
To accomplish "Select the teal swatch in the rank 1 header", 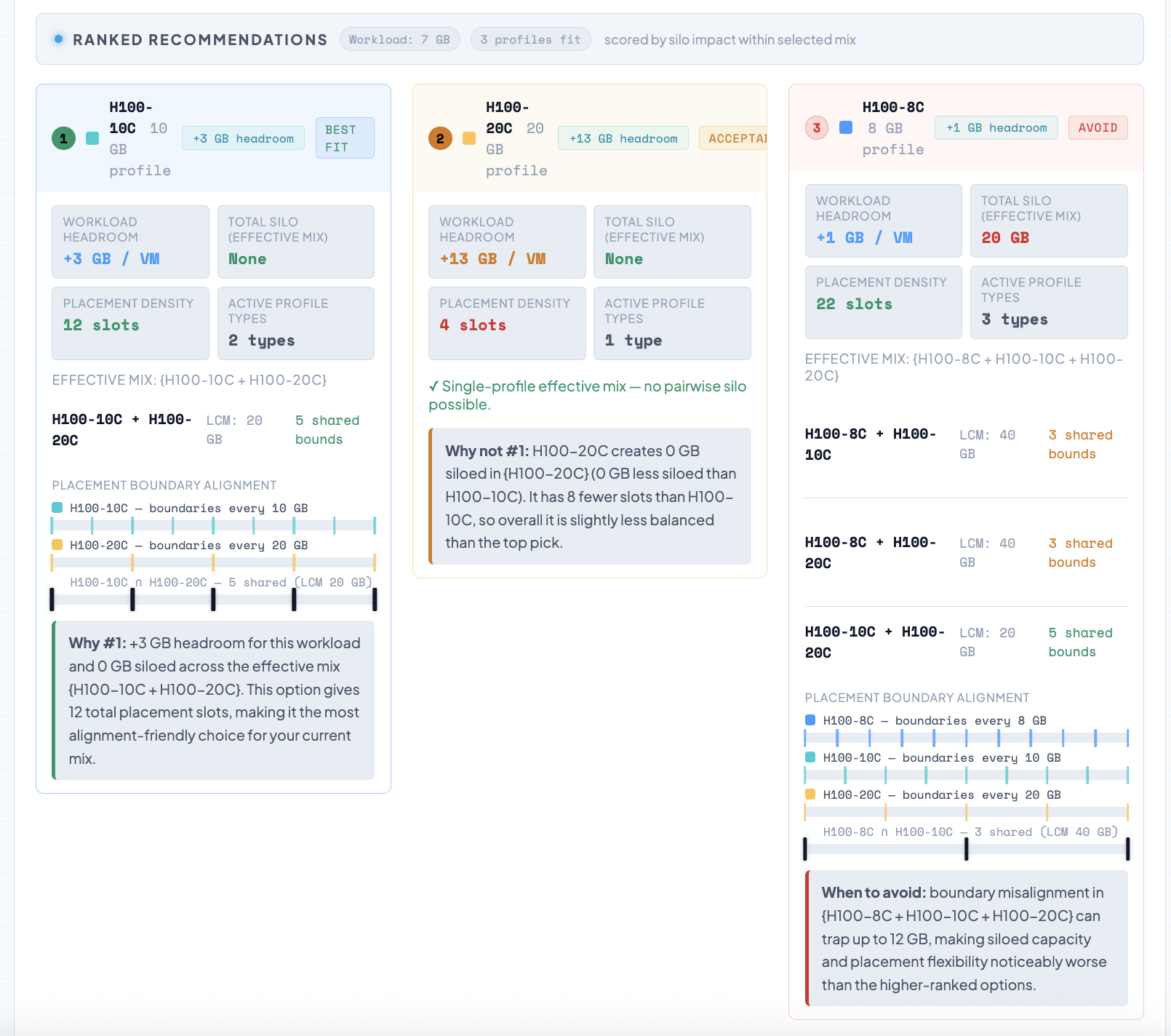I will (x=92, y=138).
